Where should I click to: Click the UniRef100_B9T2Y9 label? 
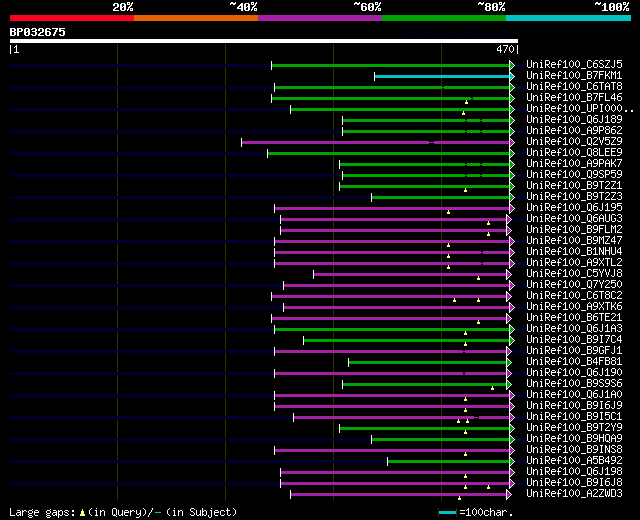click(x=574, y=428)
